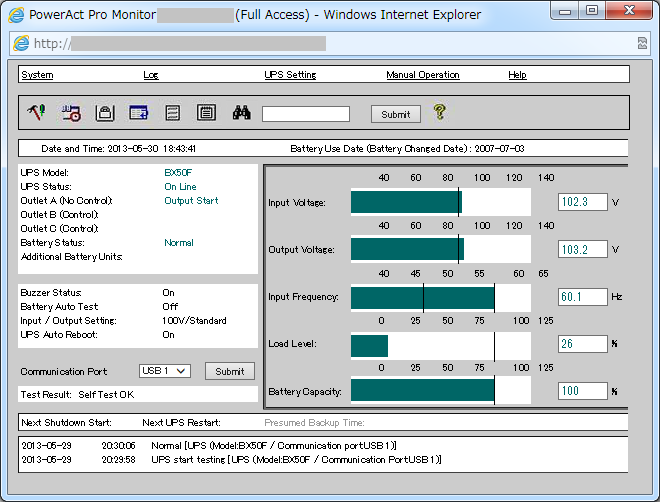The width and height of the screenshot is (660, 502).
Task: Click Submit button beside Communication Port
Action: pos(230,371)
